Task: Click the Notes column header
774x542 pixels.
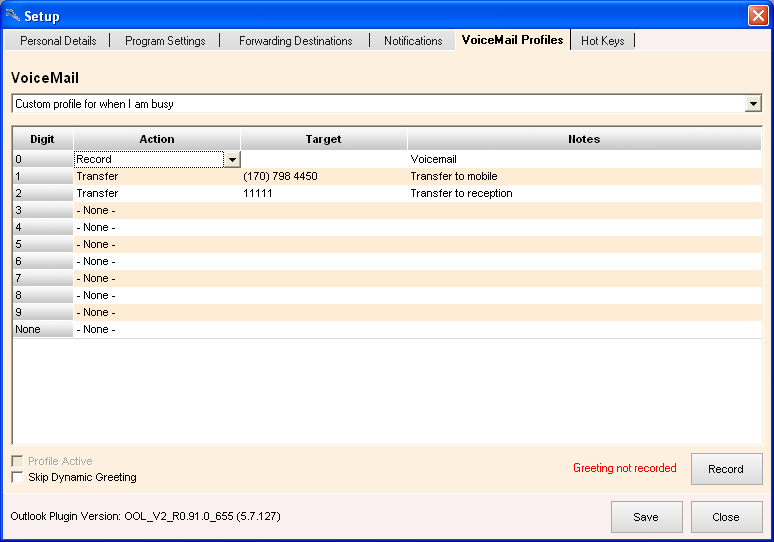Action: 584,139
